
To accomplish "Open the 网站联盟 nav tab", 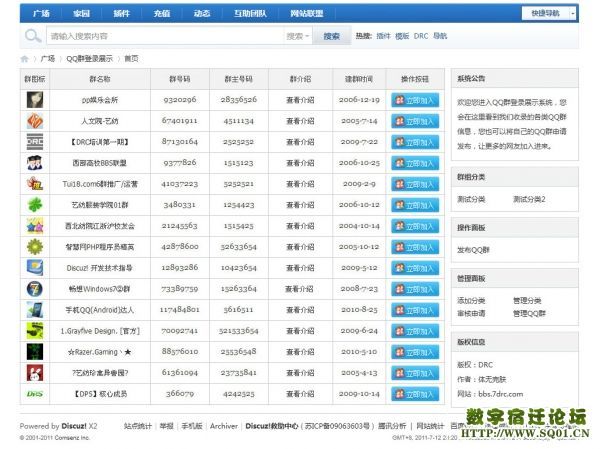I will tap(307, 14).
